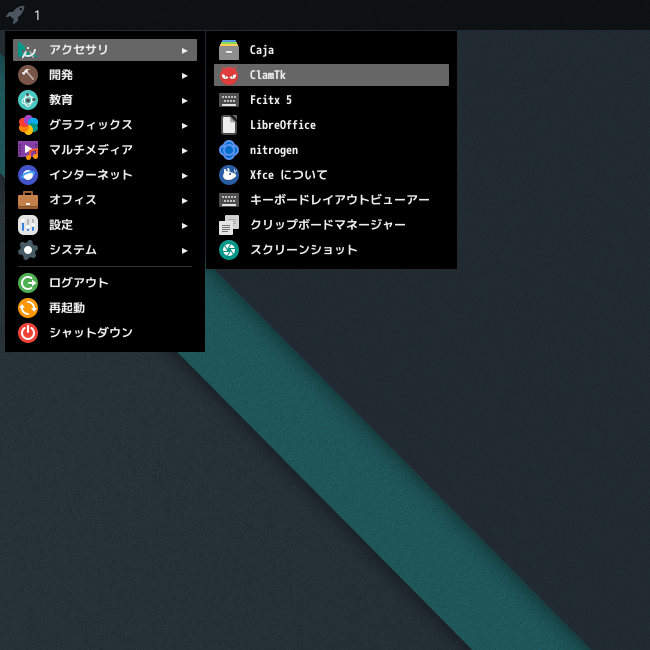Open the マルチメディア menu category
The image size is (650, 650).
(105, 150)
